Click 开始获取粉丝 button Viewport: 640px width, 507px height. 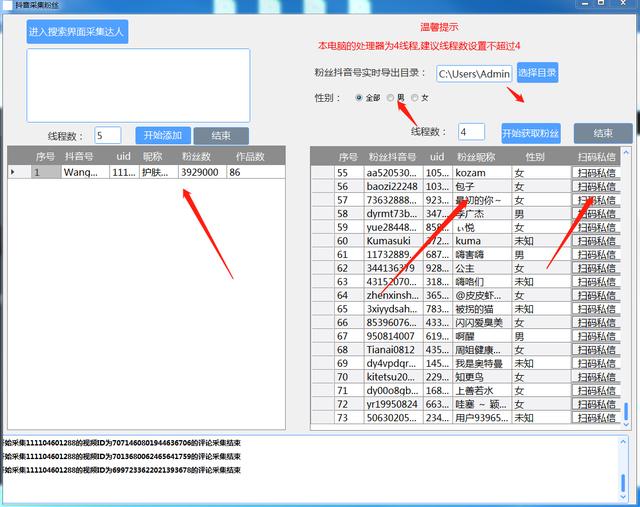(531, 133)
